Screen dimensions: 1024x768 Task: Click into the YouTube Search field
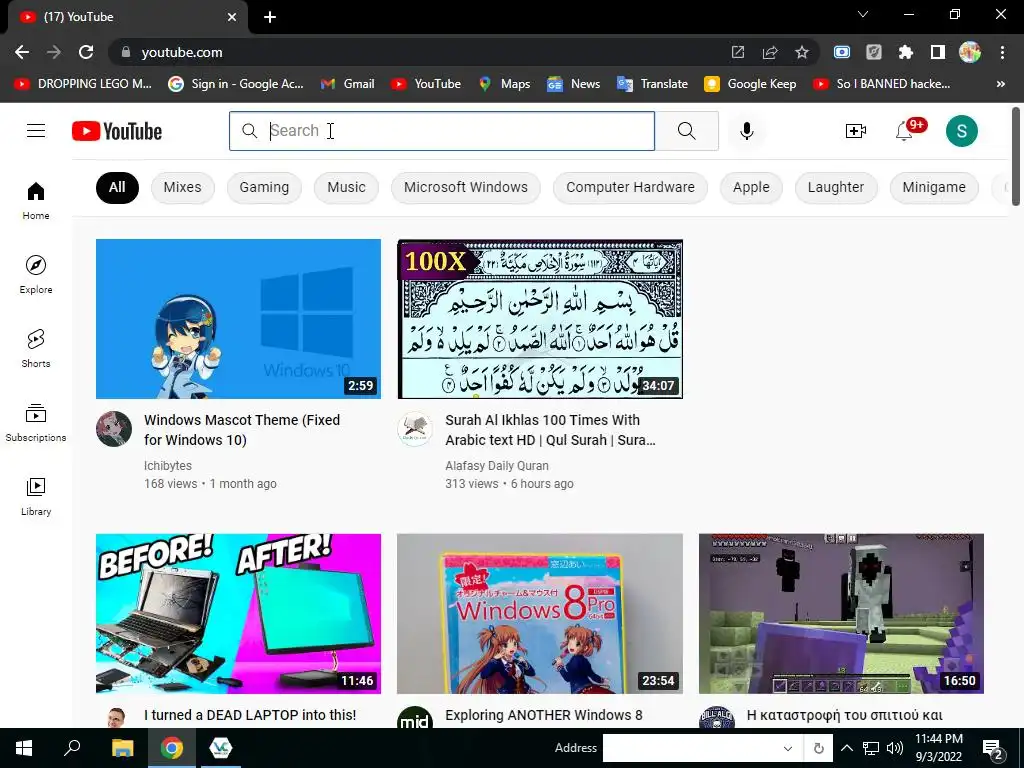441,131
